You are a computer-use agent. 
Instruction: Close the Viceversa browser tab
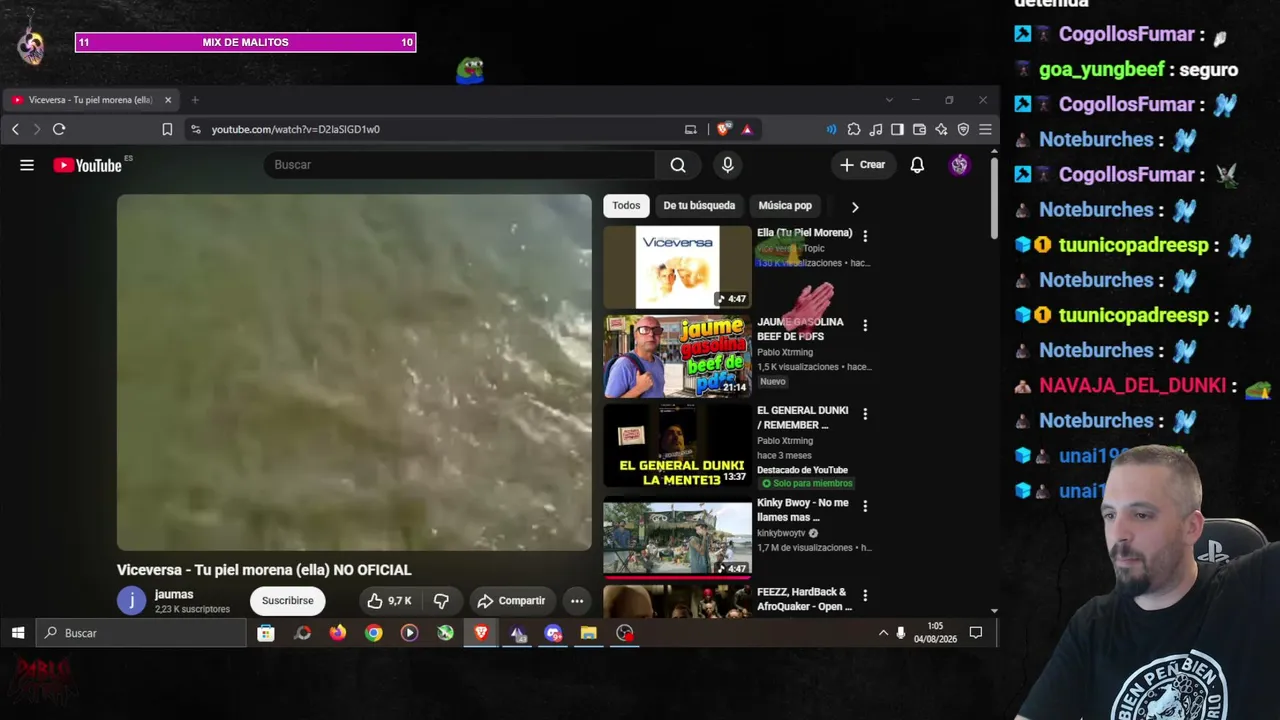tap(168, 100)
